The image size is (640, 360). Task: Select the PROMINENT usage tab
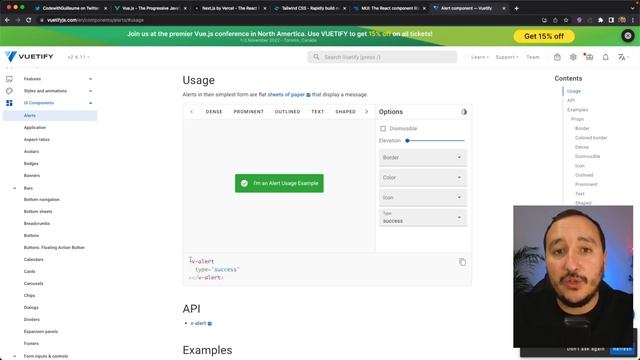pyautogui.click(x=249, y=111)
